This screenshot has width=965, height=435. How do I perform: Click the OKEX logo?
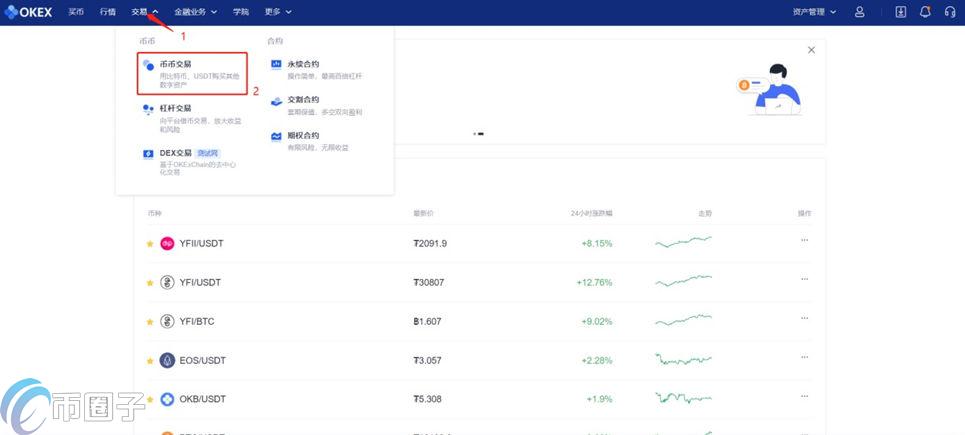28,12
